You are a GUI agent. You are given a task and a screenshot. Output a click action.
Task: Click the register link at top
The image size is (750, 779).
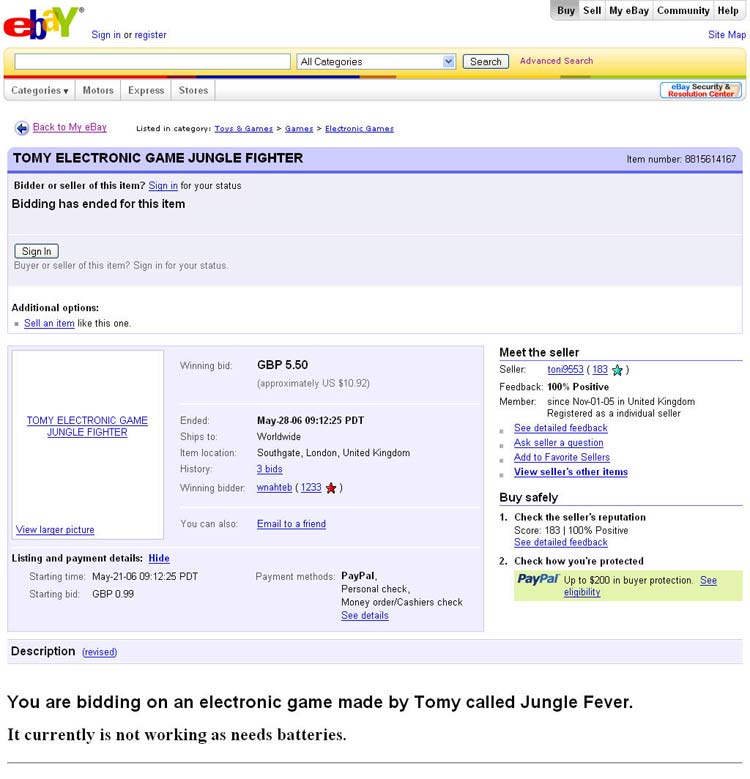[x=150, y=35]
